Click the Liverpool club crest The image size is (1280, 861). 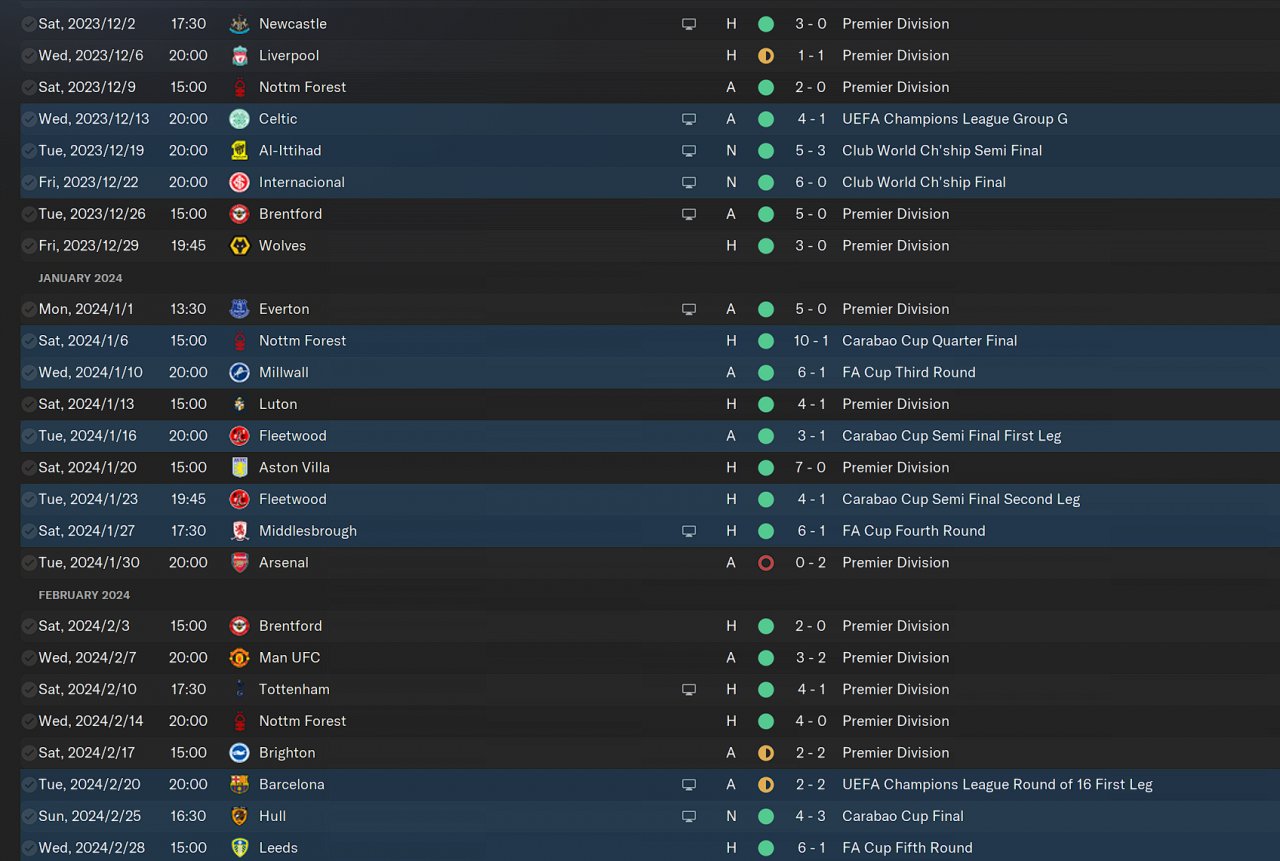point(239,56)
